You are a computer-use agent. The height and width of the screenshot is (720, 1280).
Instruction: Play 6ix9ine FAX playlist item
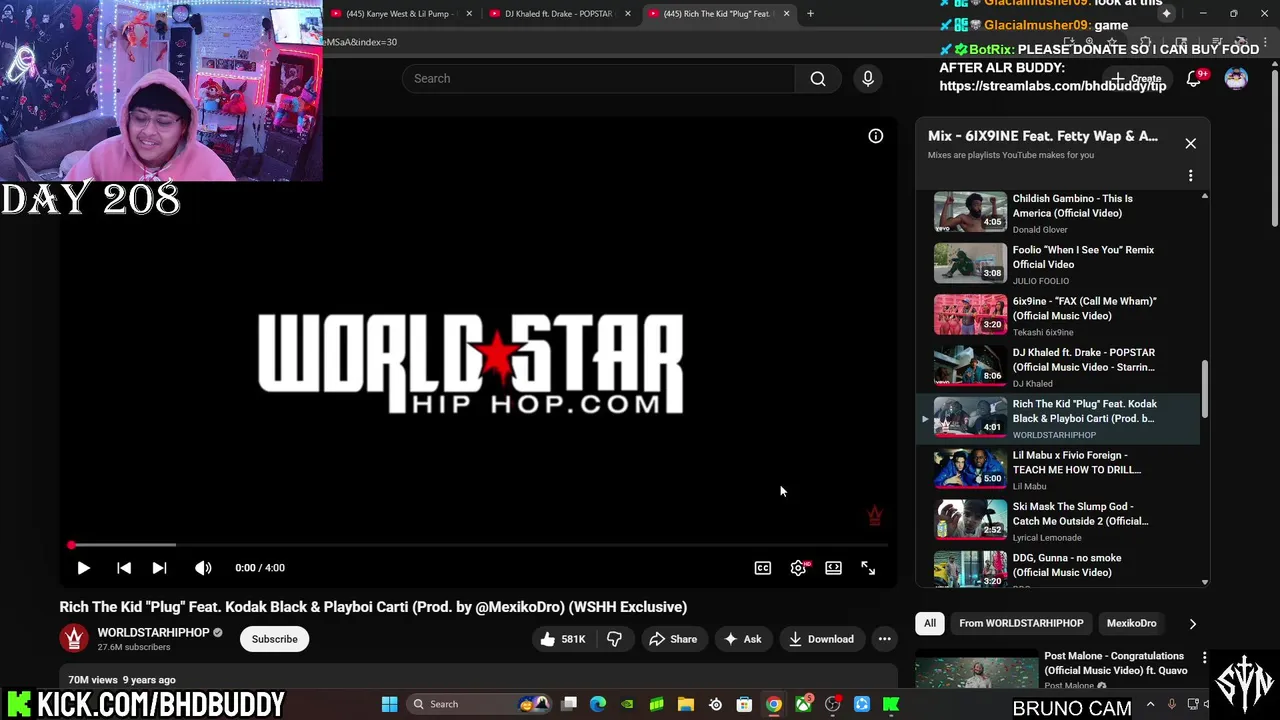(x=1060, y=315)
